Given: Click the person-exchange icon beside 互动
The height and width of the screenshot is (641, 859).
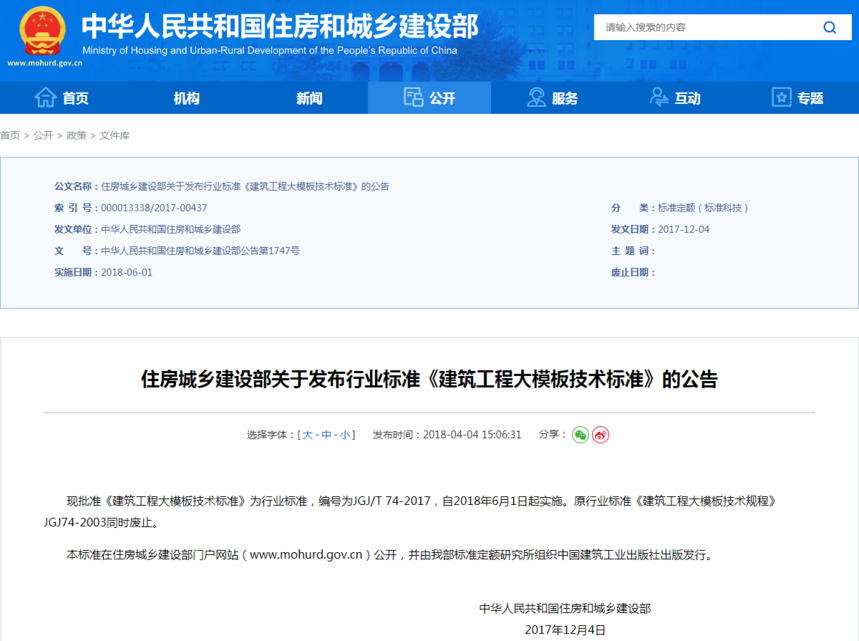Looking at the screenshot, I should (658, 98).
